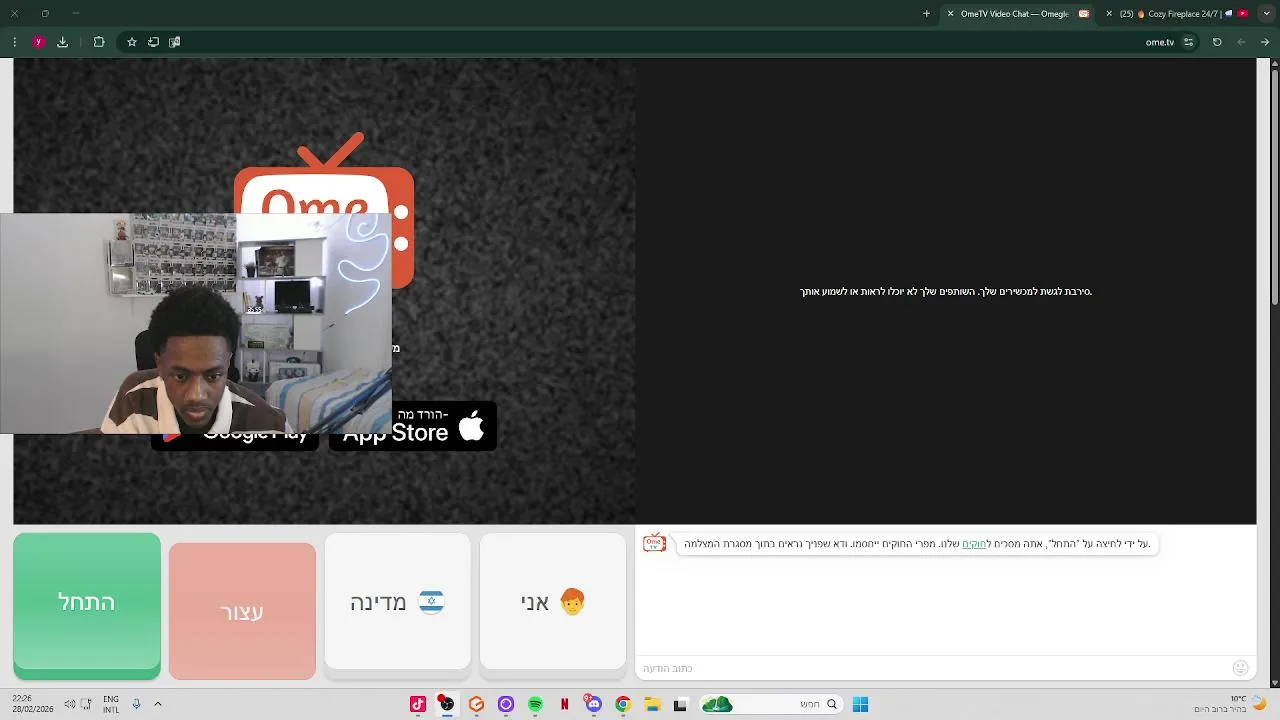Open the black square app next to File Explorer

point(681,704)
